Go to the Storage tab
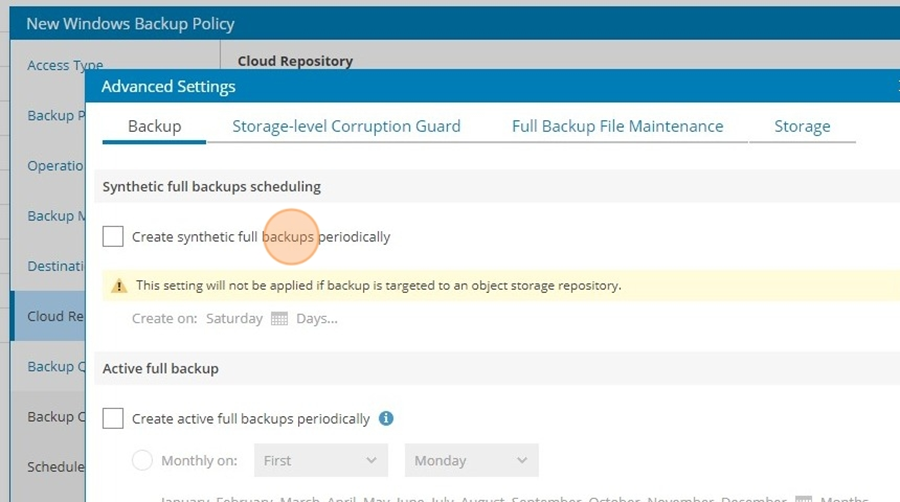The width and height of the screenshot is (900, 502). click(802, 126)
